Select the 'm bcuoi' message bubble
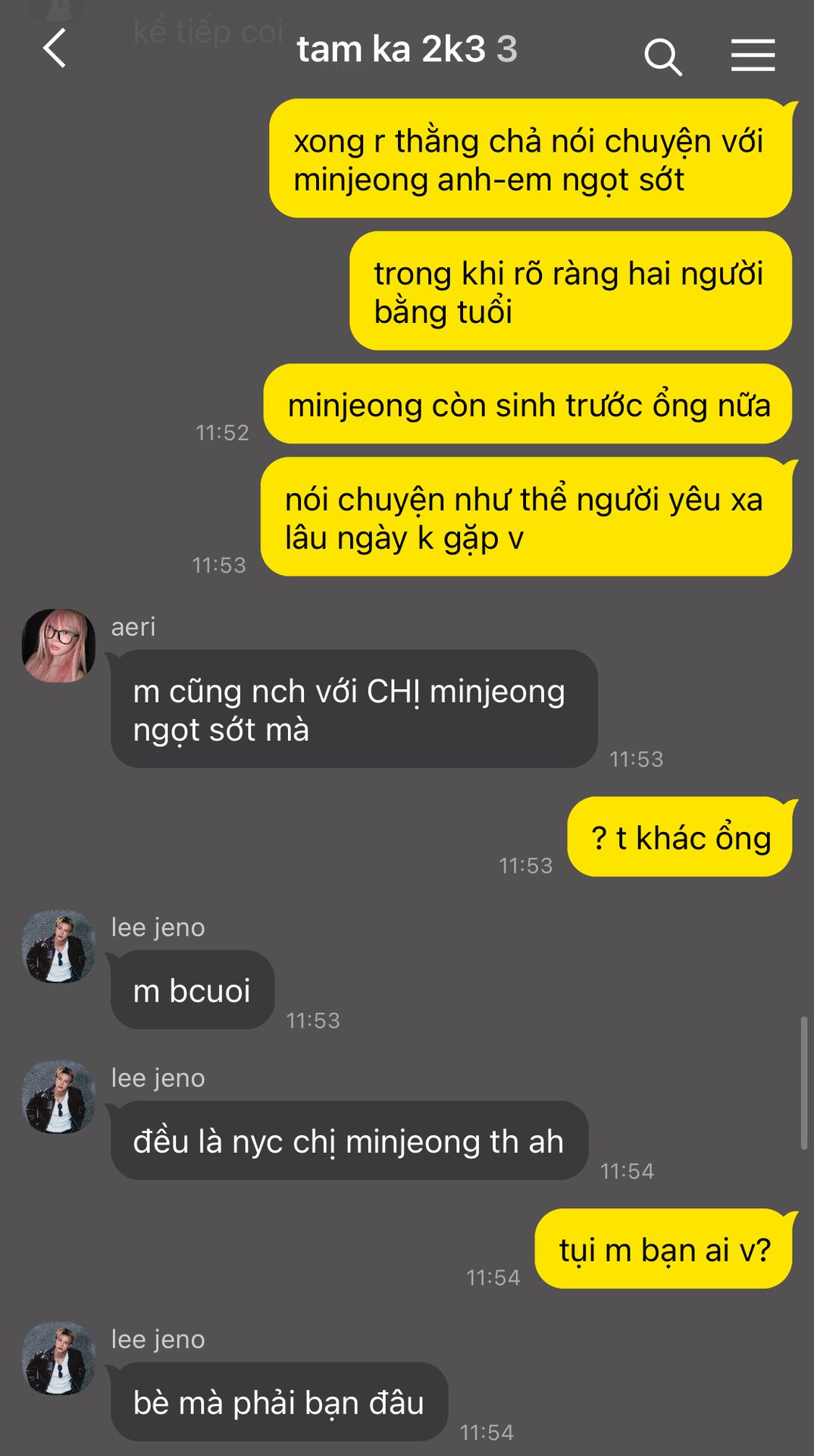Image resolution: width=814 pixels, height=1456 pixels. (193, 990)
